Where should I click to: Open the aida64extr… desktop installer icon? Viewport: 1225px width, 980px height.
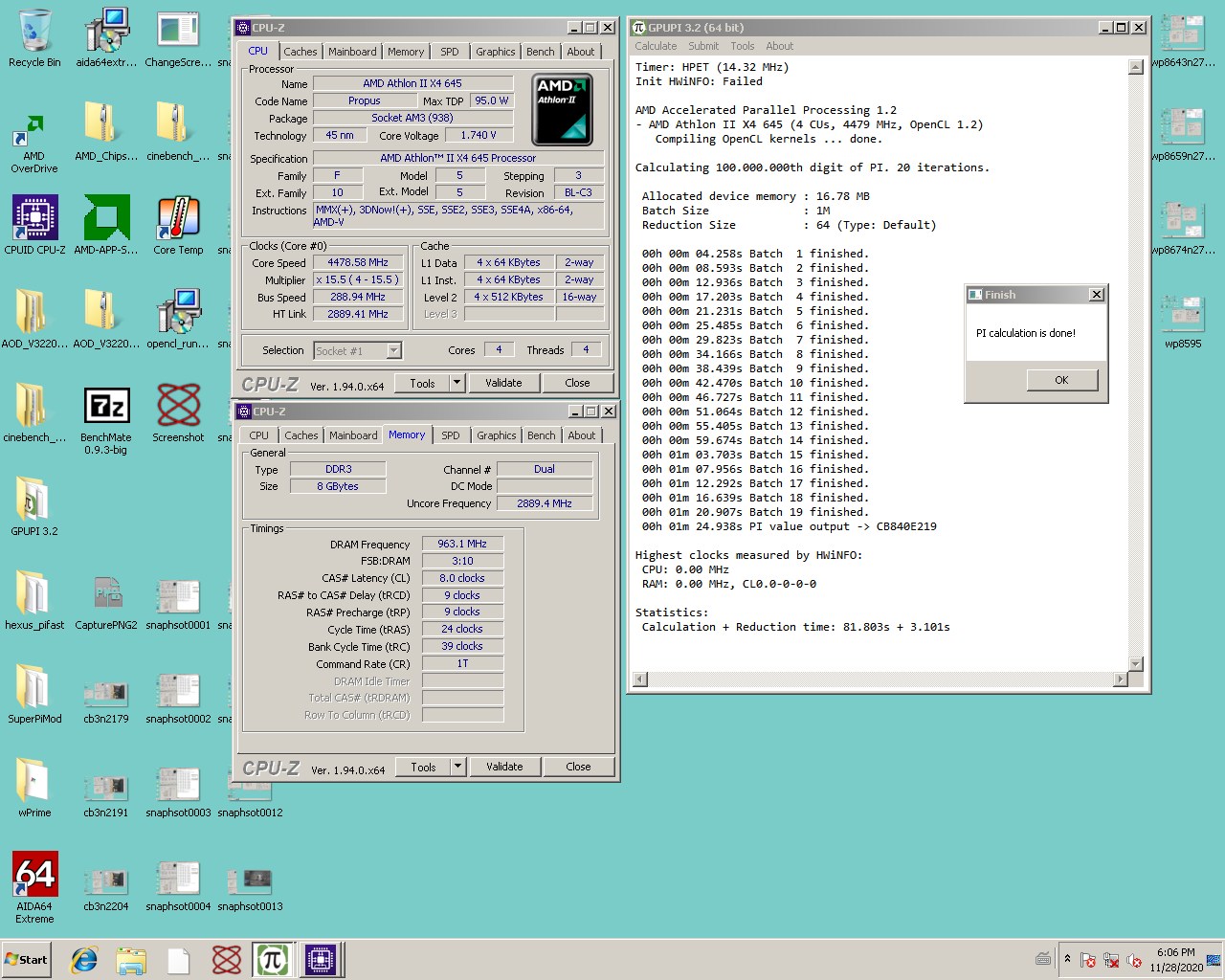(x=106, y=38)
